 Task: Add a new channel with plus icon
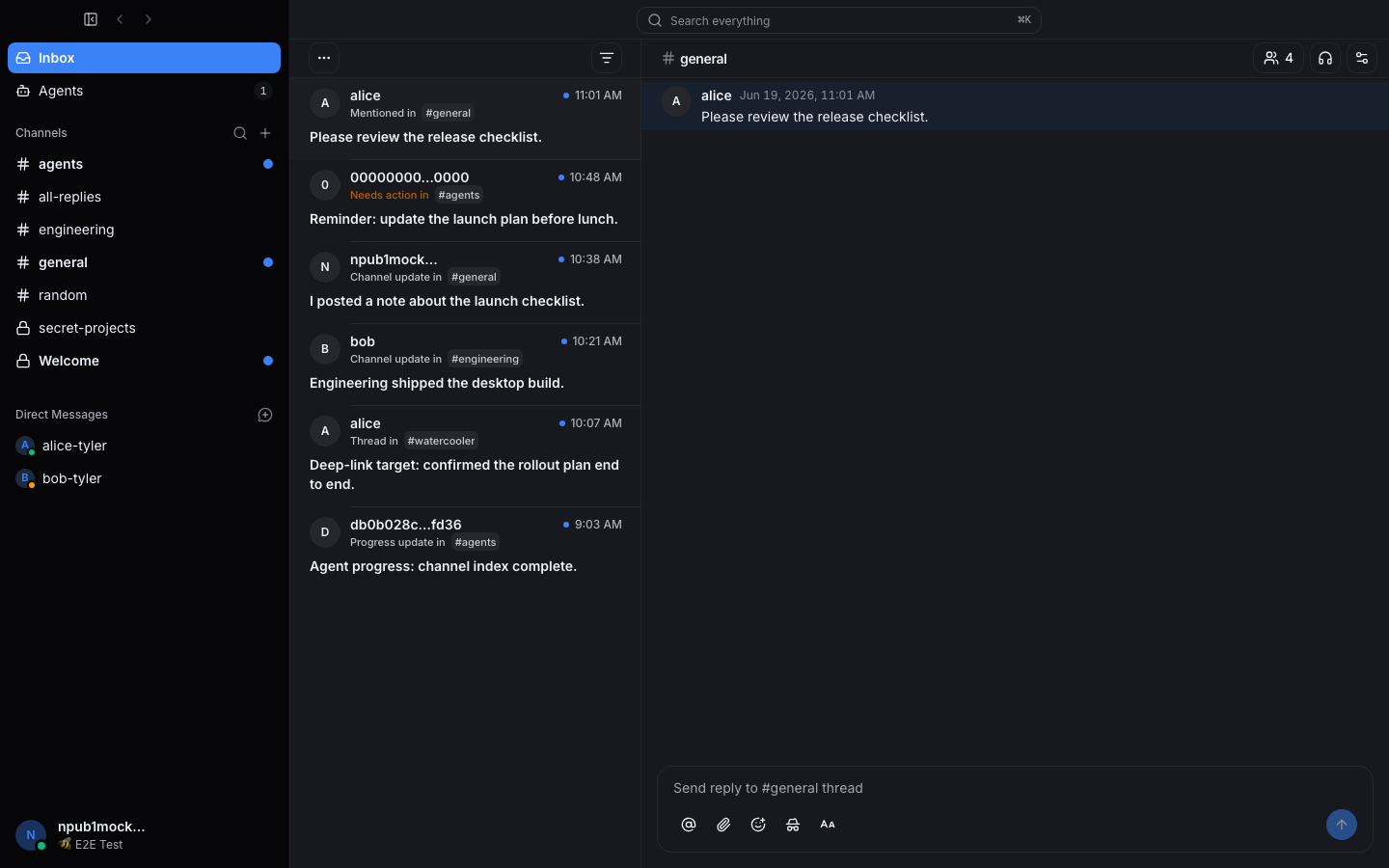tap(265, 133)
